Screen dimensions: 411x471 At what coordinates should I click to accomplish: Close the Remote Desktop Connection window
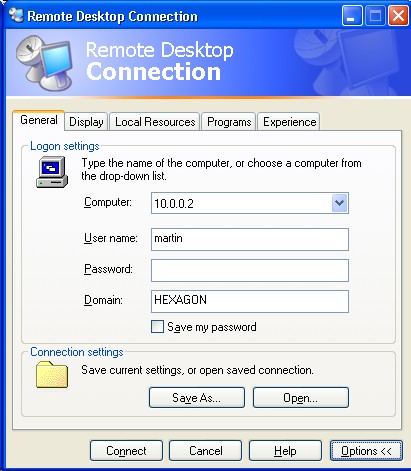pos(398,16)
